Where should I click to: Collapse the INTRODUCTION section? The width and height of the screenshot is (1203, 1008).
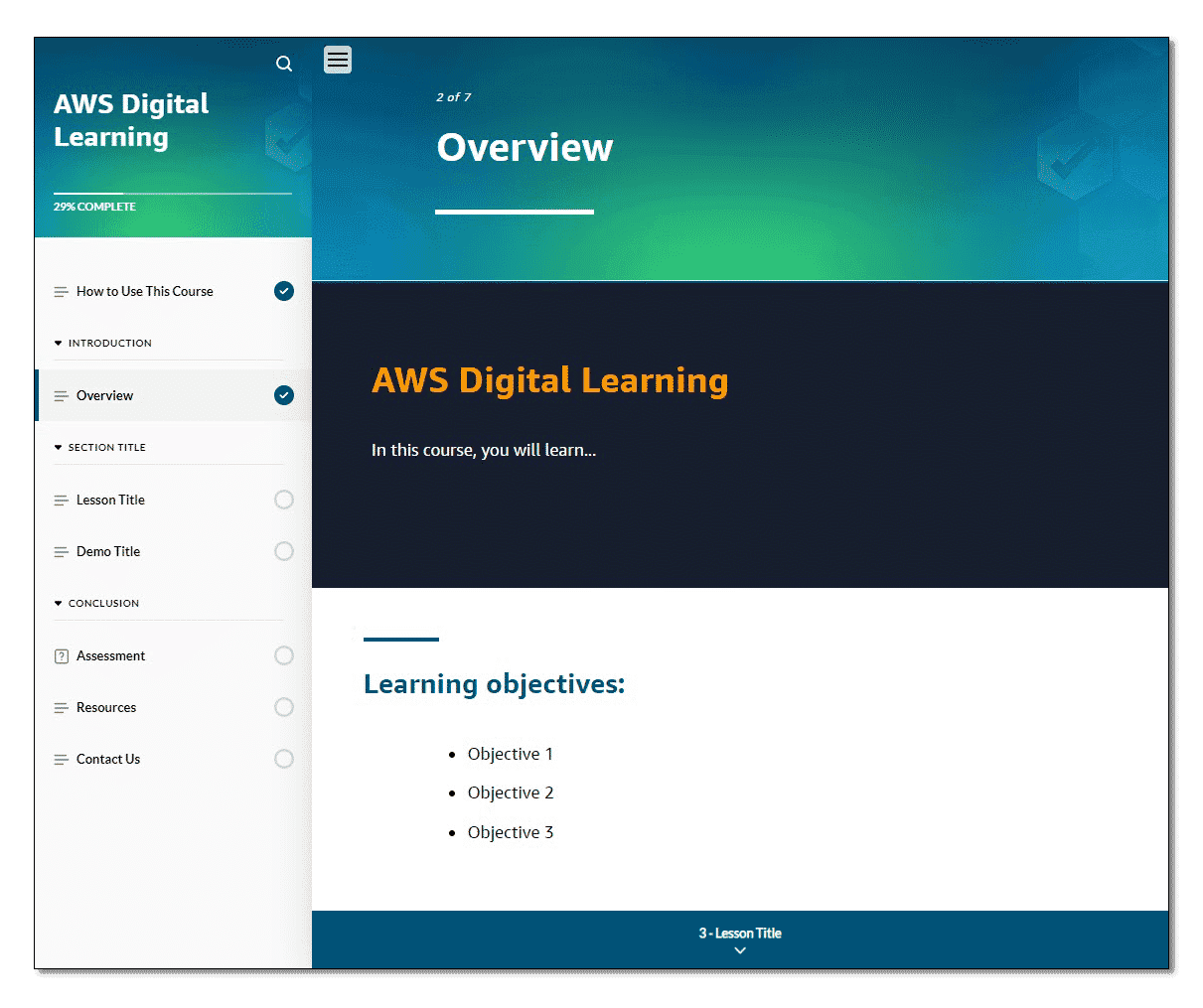tap(103, 343)
